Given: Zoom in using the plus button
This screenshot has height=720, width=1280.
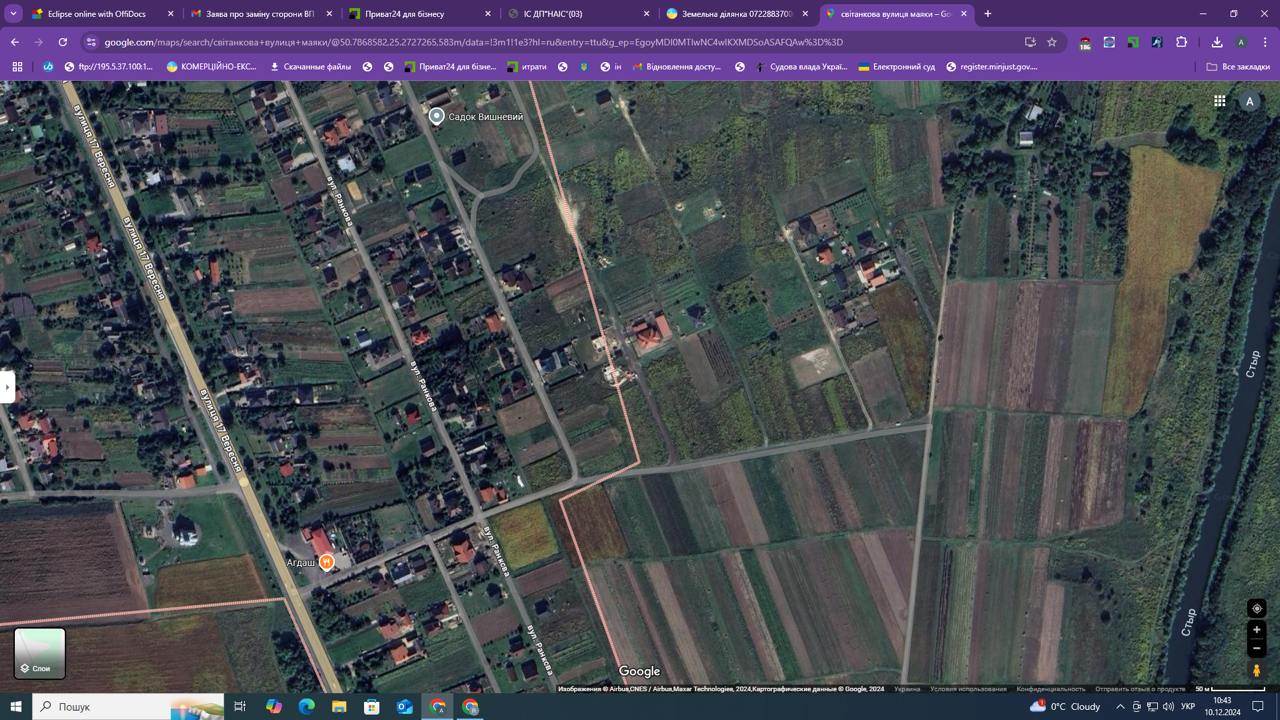Looking at the screenshot, I should (x=1257, y=630).
